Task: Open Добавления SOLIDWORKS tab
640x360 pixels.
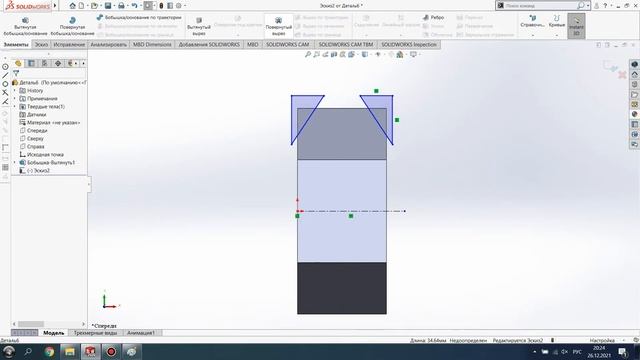Action: (209, 44)
